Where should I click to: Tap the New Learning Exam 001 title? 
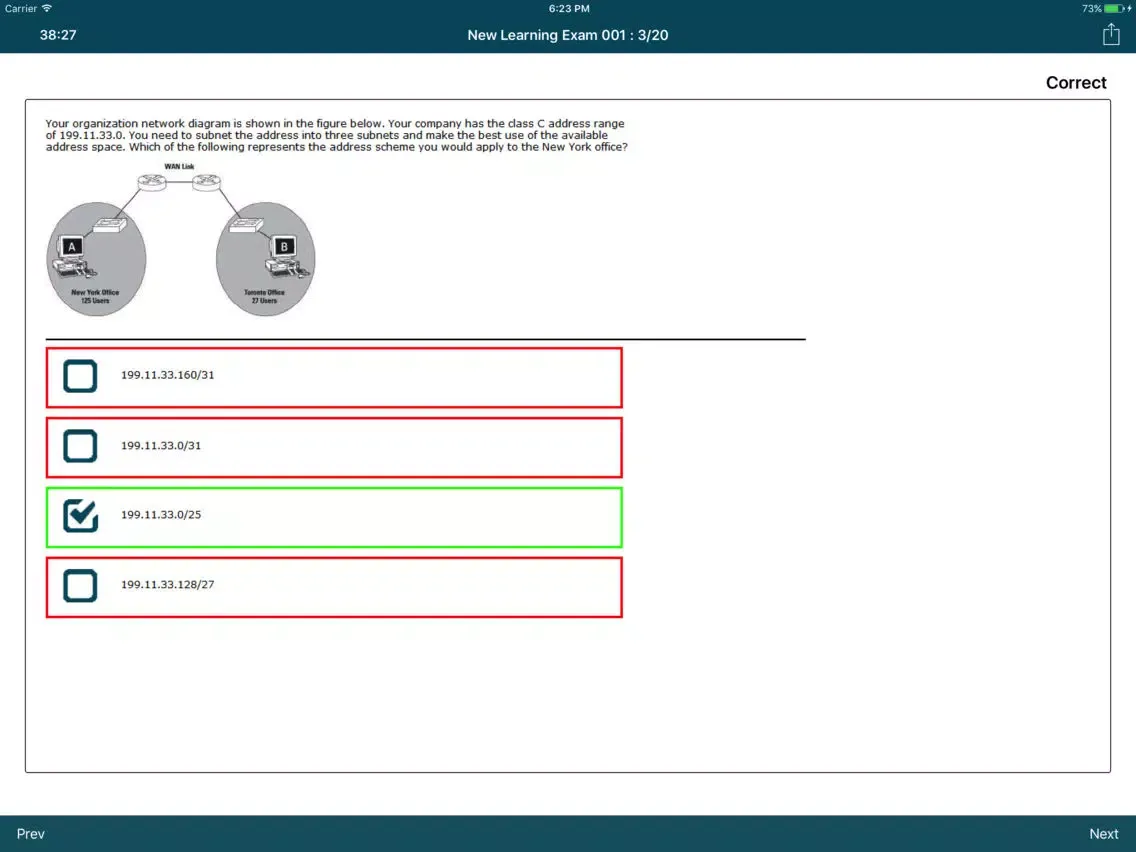click(568, 35)
